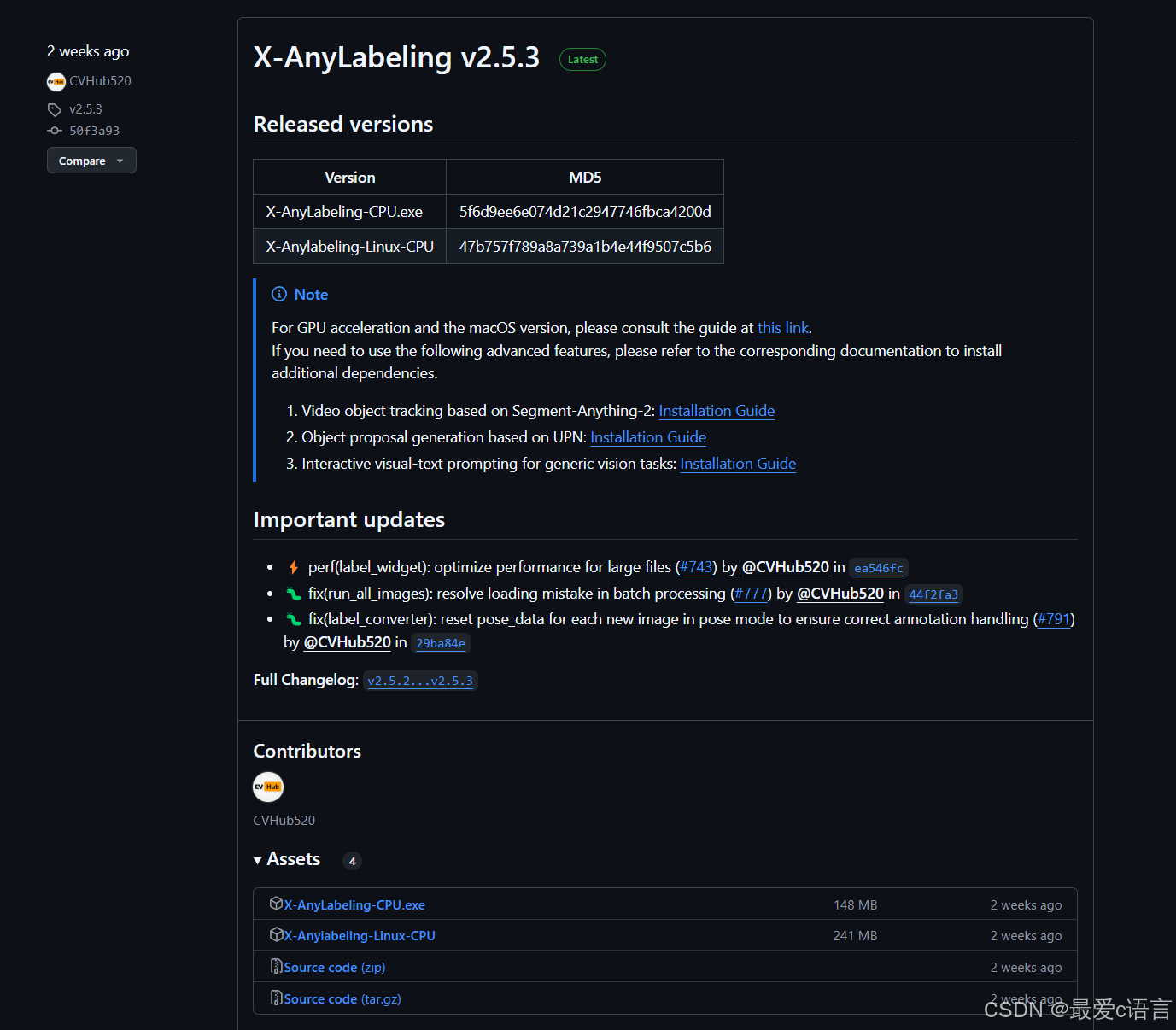Open Segment-Anything-2 Installation Guide link
Screen dimensions: 1176x1030
(x=717, y=411)
